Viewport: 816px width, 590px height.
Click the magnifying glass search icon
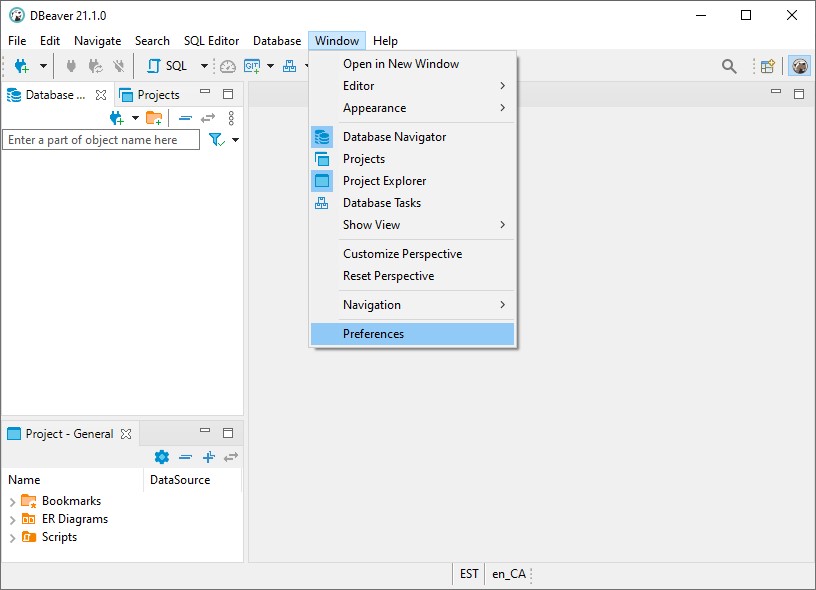tap(729, 66)
